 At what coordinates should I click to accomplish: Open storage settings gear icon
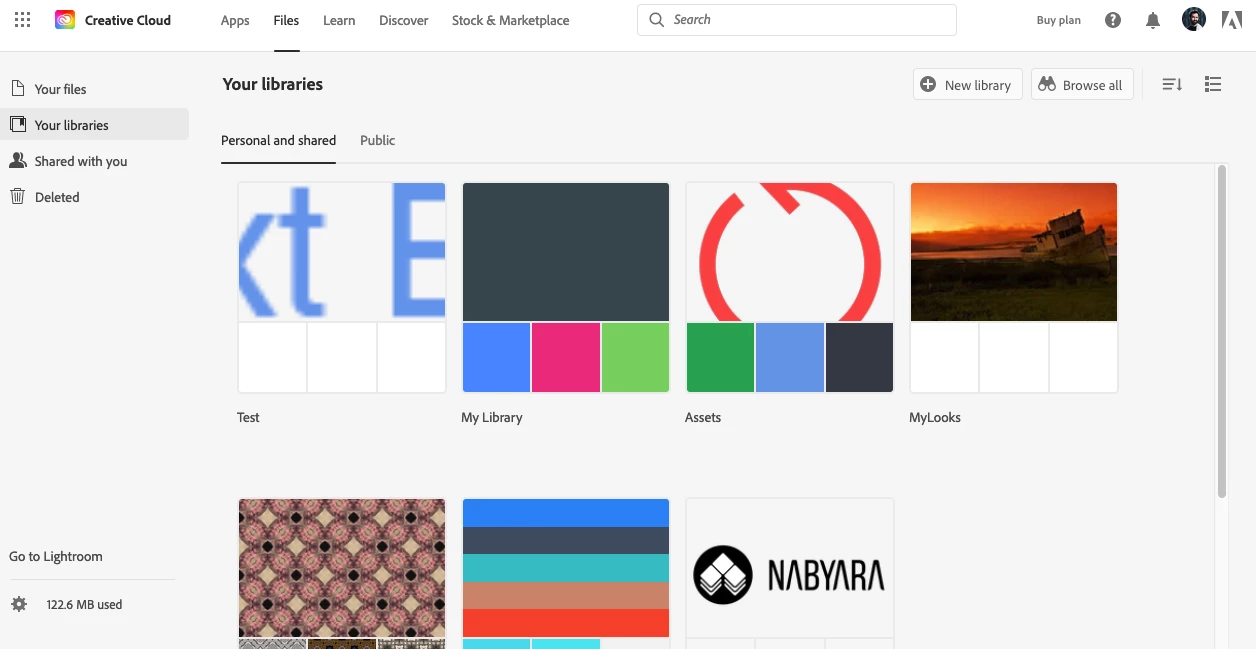click(19, 604)
